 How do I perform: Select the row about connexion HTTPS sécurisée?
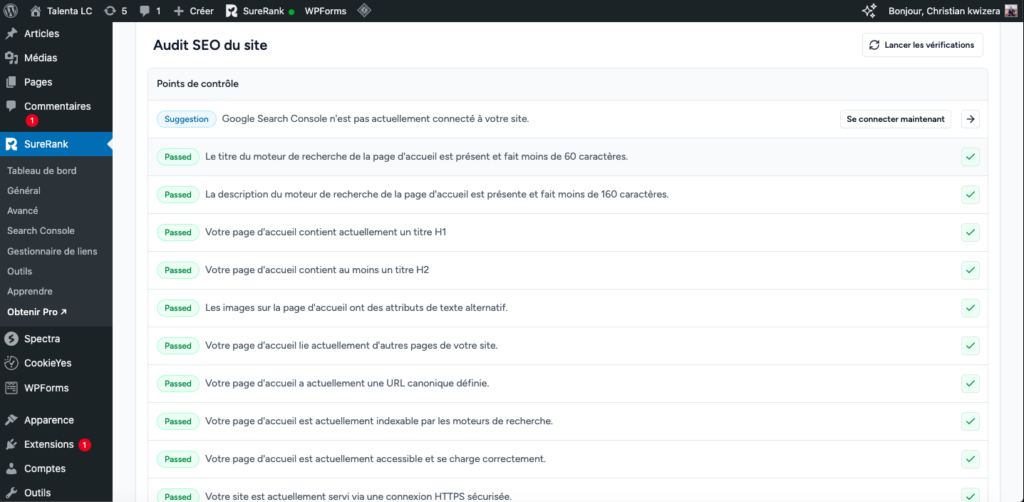click(568, 490)
